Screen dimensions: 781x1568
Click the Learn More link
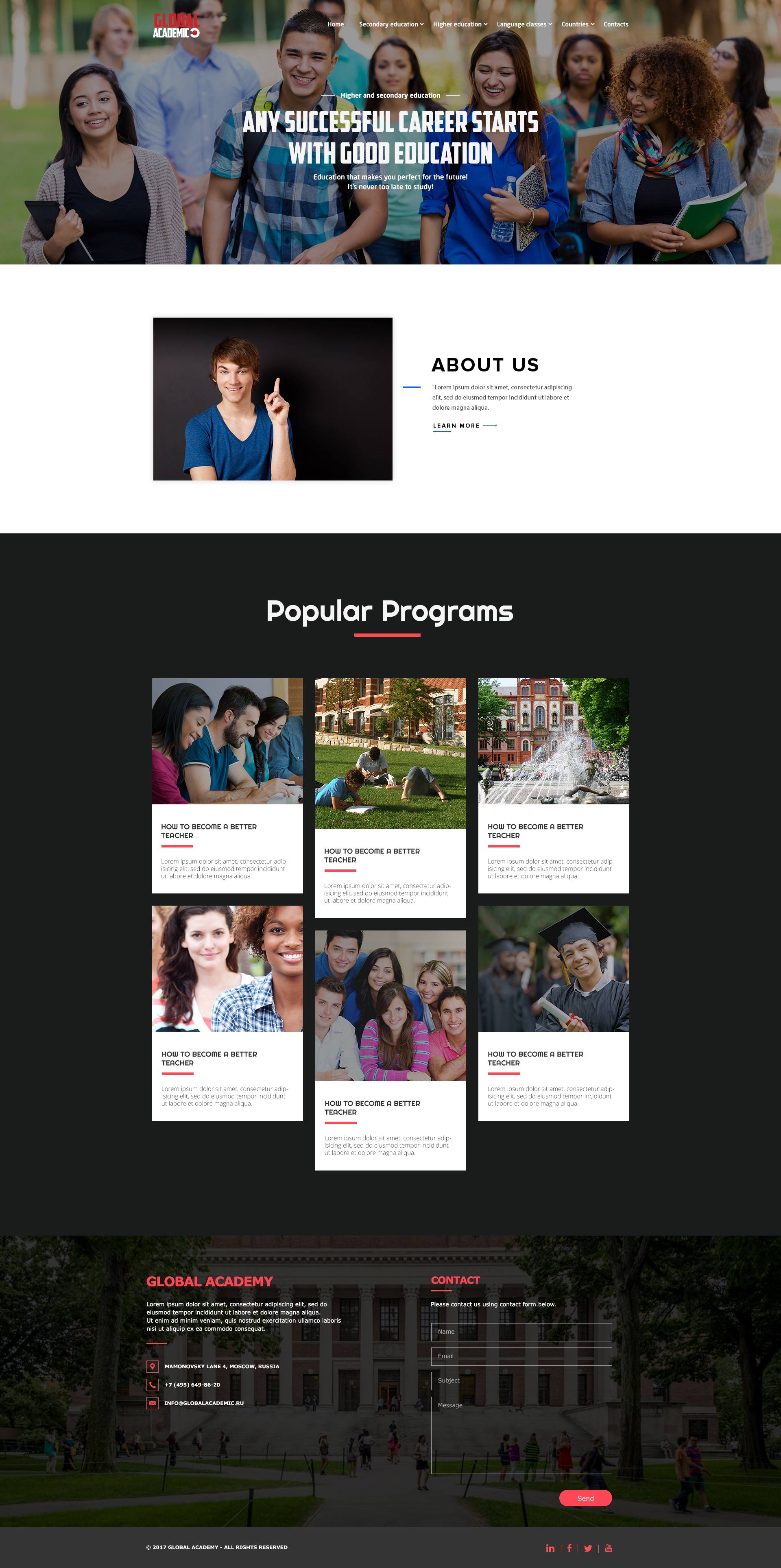(456, 426)
